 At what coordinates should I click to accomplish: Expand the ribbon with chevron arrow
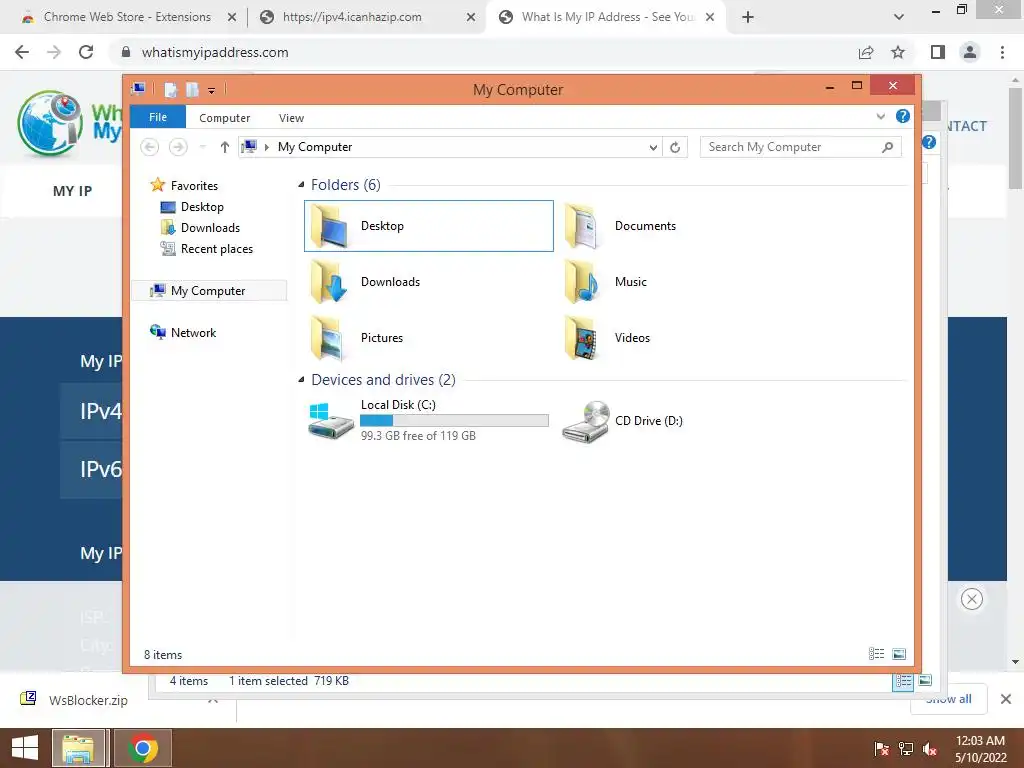coord(880,117)
